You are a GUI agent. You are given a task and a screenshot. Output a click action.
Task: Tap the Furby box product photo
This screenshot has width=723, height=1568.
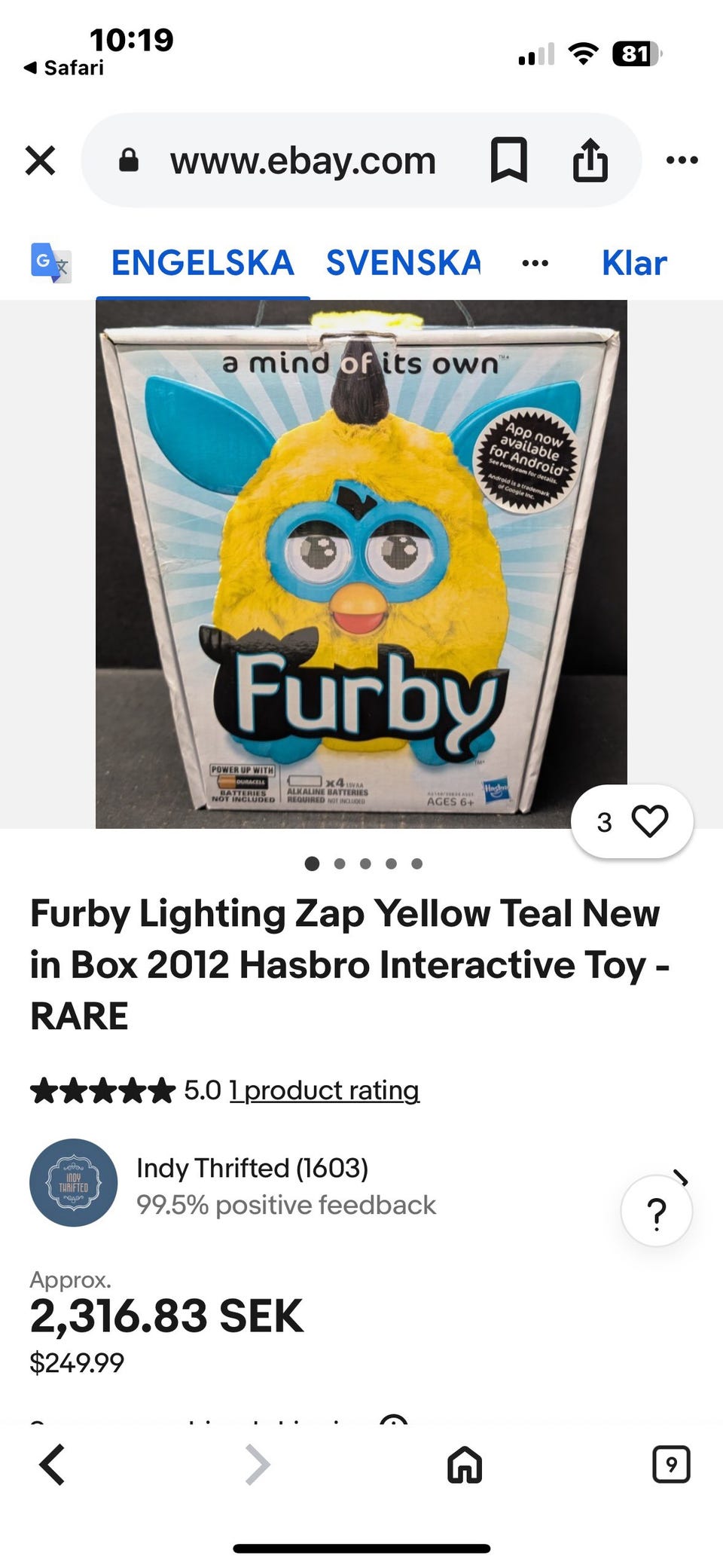(x=361, y=564)
